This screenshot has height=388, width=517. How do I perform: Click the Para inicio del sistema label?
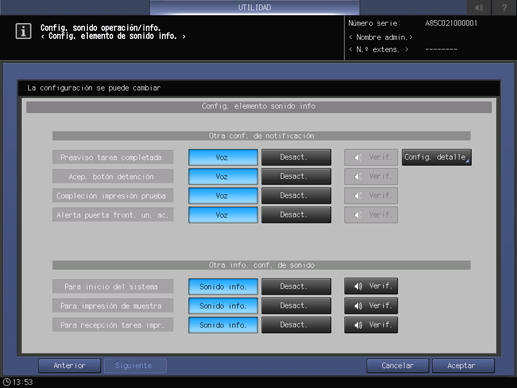point(113,287)
